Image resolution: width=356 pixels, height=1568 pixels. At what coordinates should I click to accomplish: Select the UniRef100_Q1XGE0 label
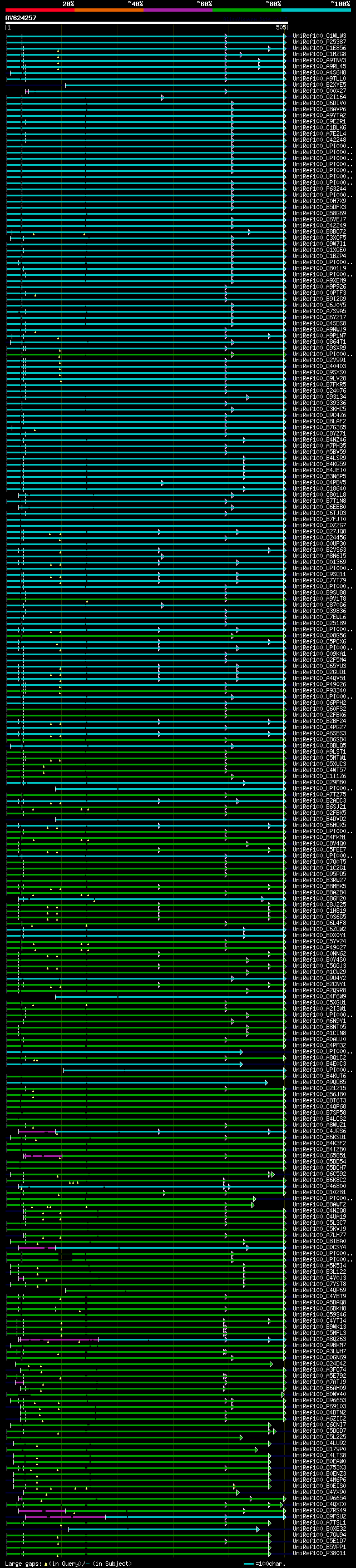(x=319, y=250)
